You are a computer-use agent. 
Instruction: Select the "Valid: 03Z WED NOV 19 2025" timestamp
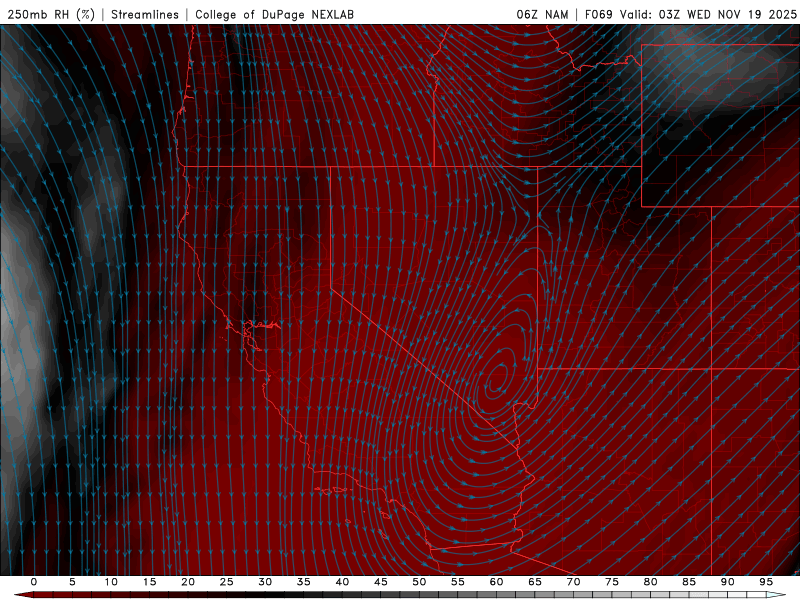point(708,14)
